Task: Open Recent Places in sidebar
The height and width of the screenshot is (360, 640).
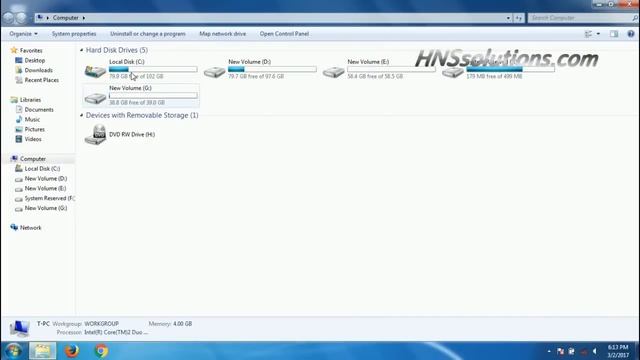Action: 41,80
